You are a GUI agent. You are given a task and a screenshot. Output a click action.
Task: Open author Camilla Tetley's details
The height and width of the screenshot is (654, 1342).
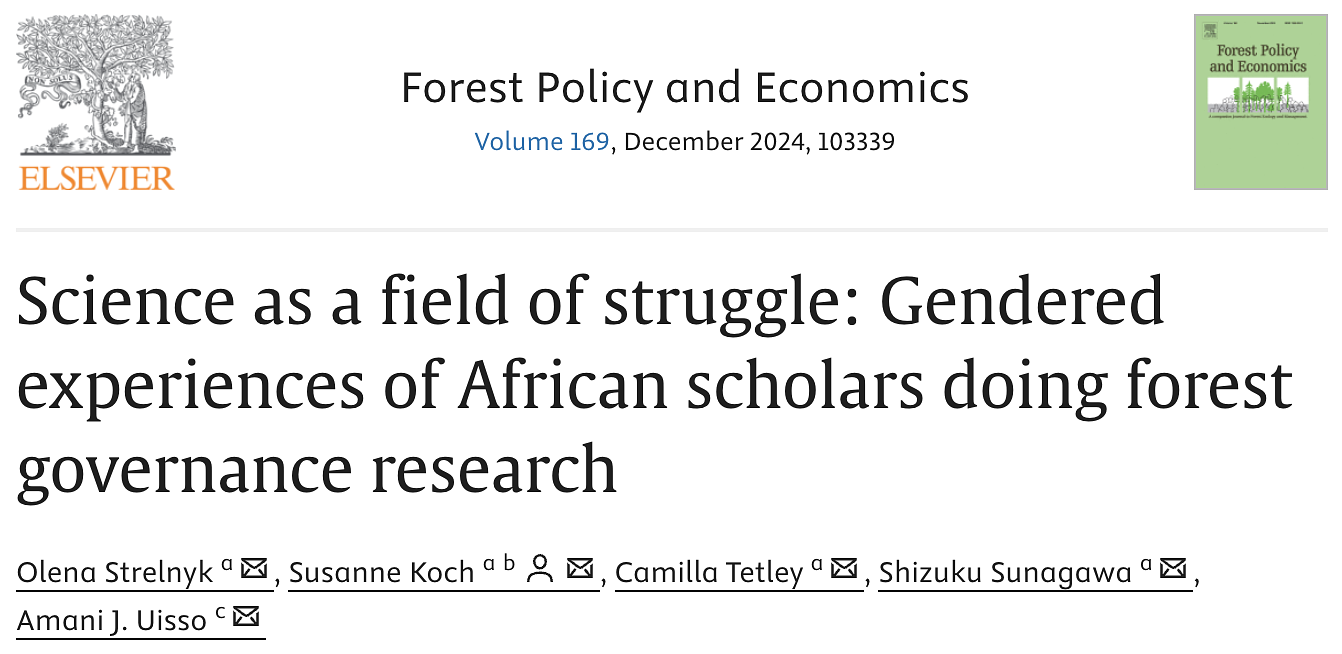click(x=709, y=571)
